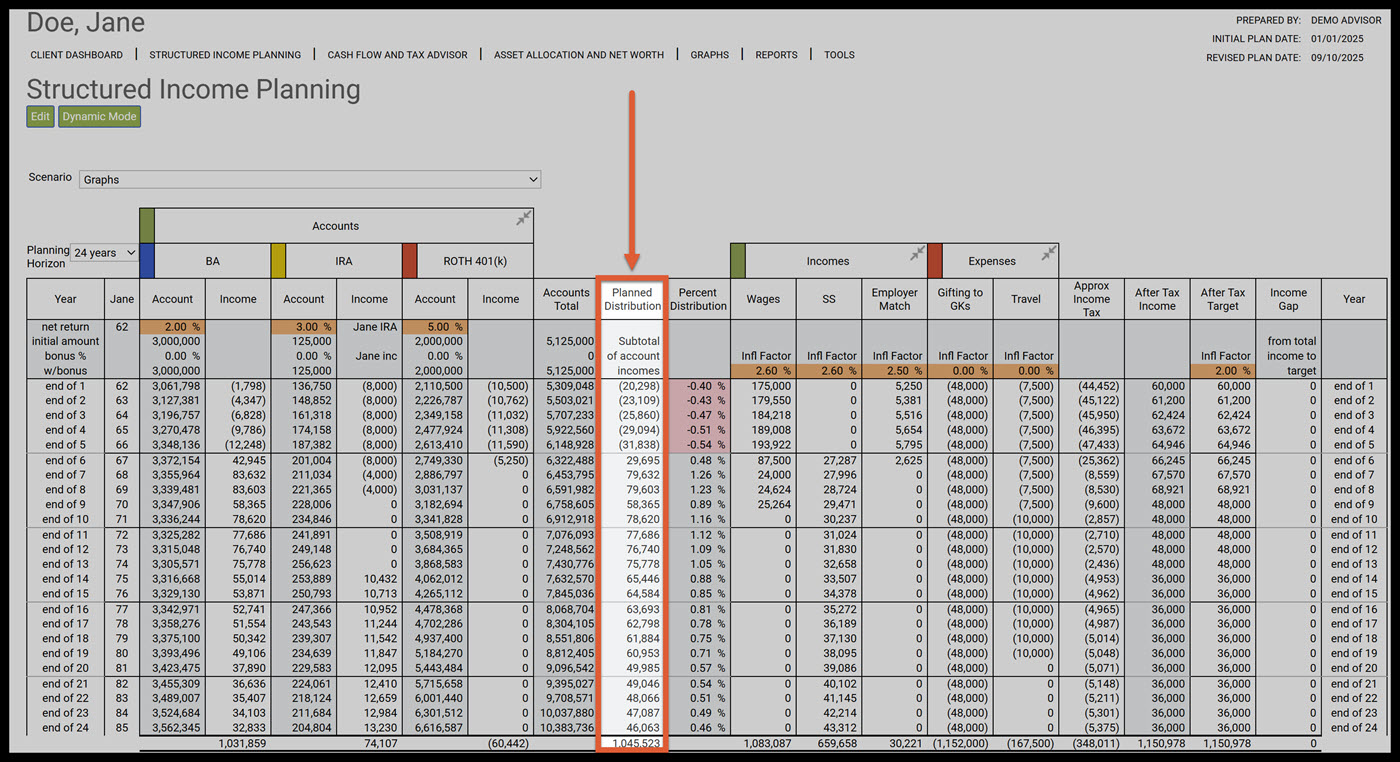Viewport: 1400px width, 762px height.
Task: Edit the Travel inflation factor field
Action: point(1026,371)
